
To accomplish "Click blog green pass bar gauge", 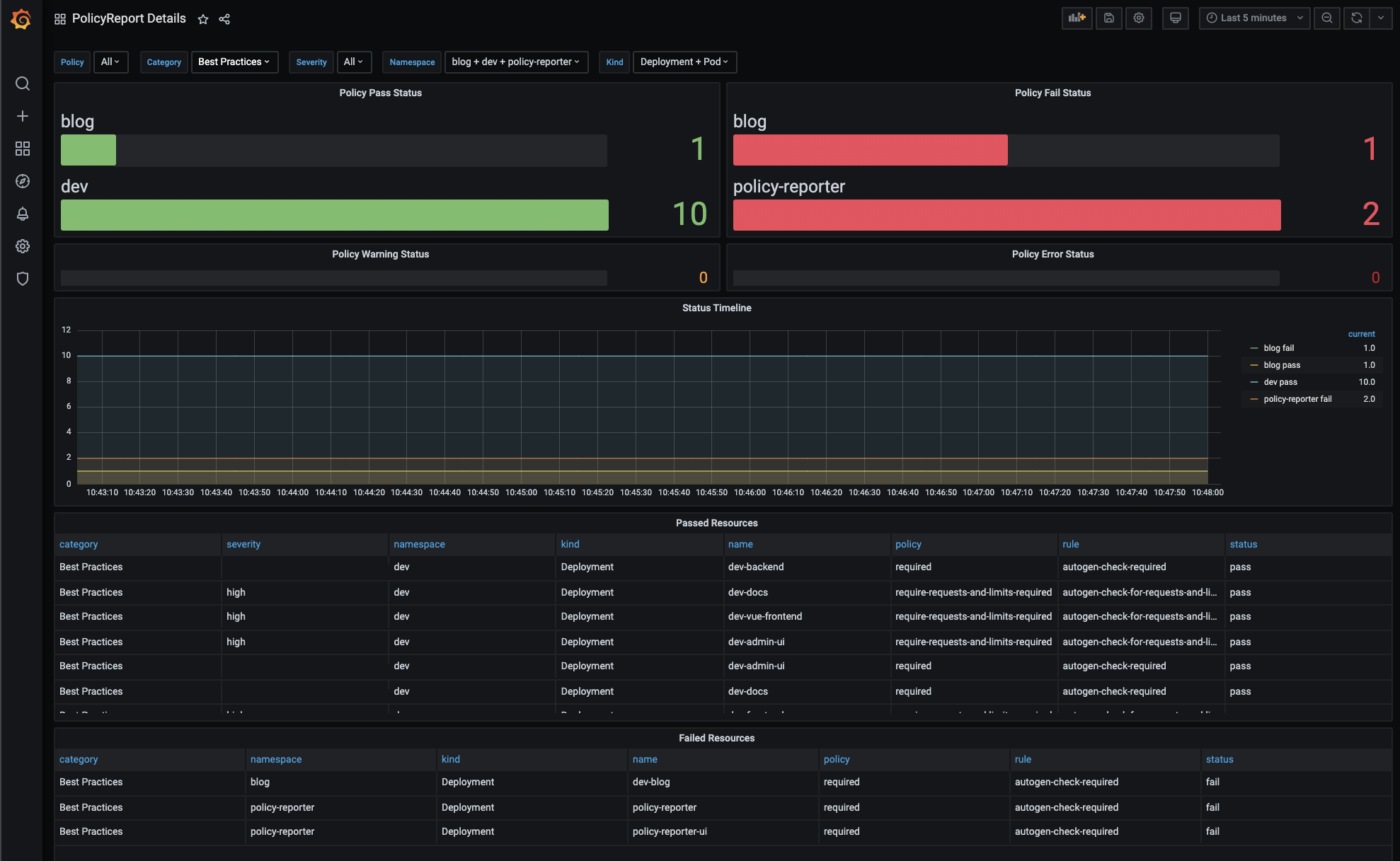I will point(88,150).
